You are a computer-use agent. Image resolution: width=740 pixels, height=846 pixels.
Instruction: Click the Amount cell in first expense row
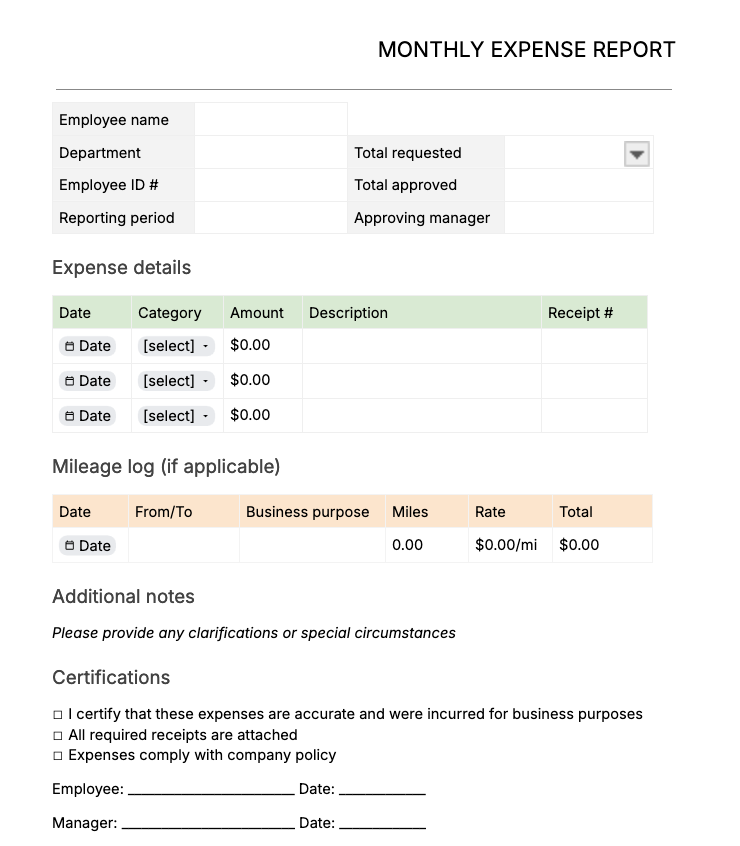pos(260,345)
